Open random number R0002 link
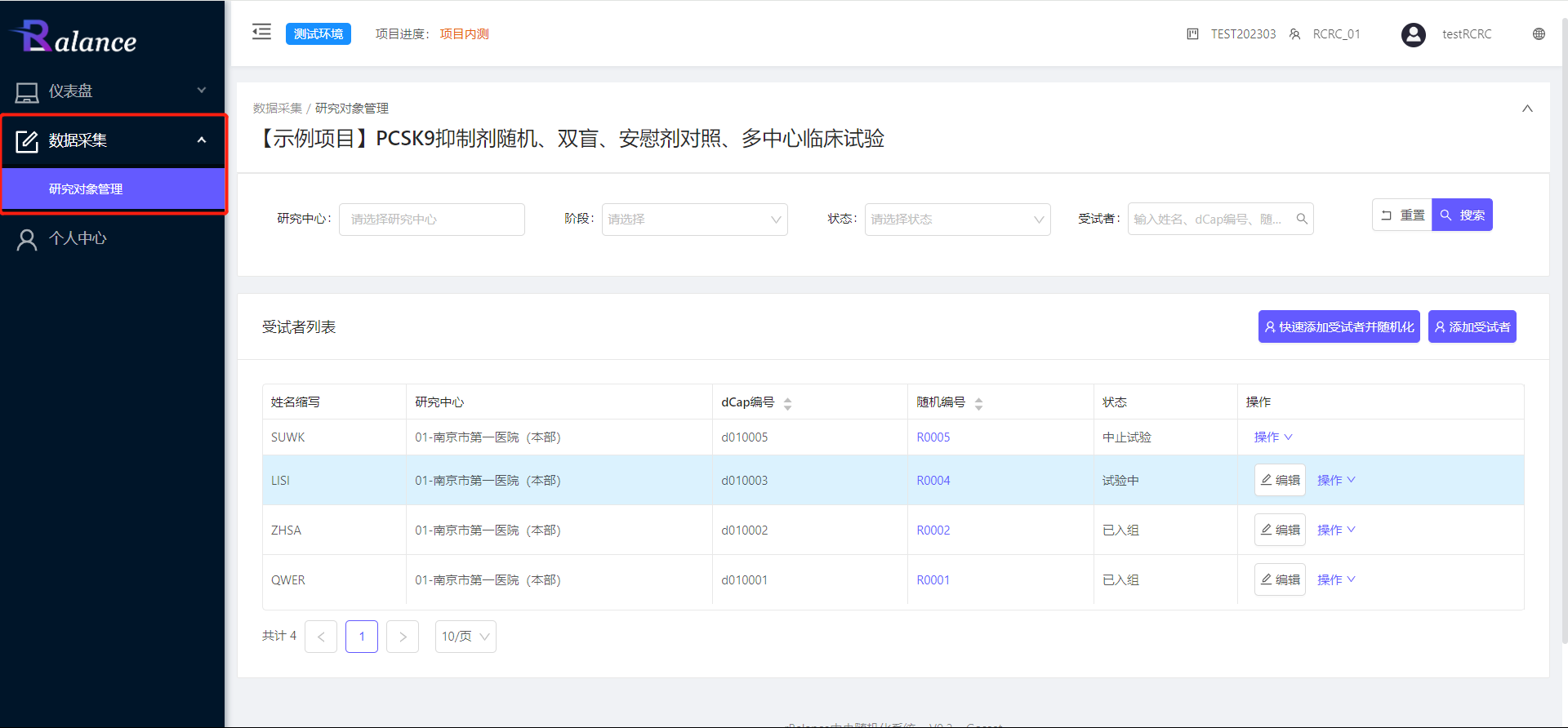Viewport: 1568px width, 728px height. coord(933,530)
